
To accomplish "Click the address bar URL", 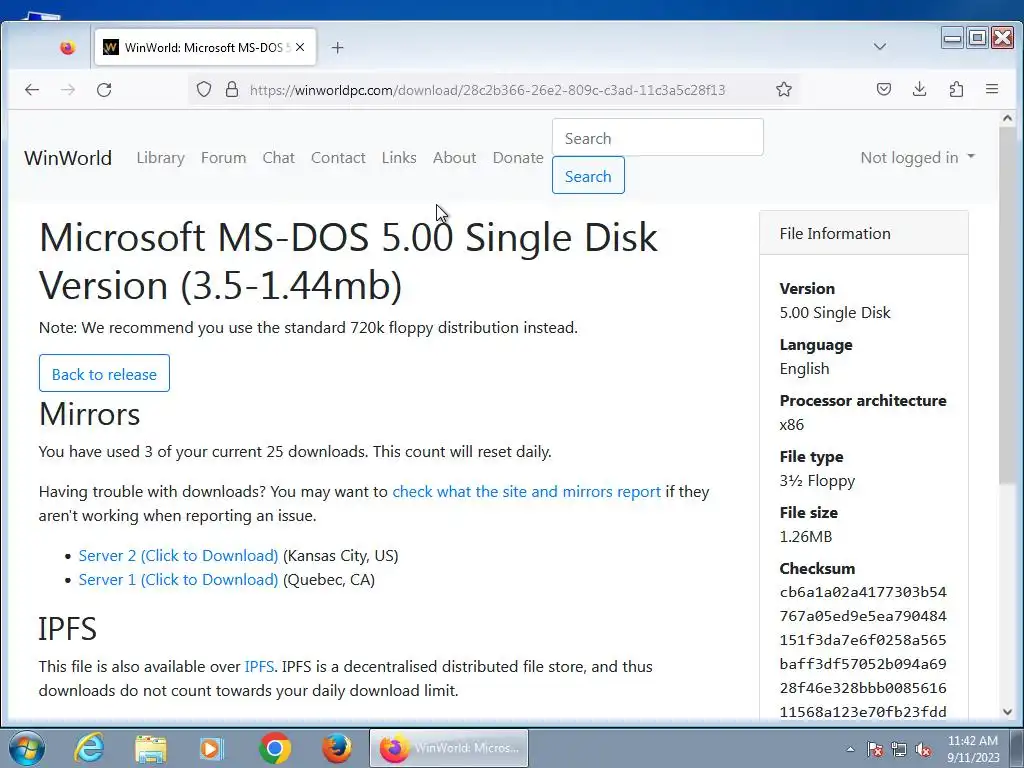I will click(487, 90).
